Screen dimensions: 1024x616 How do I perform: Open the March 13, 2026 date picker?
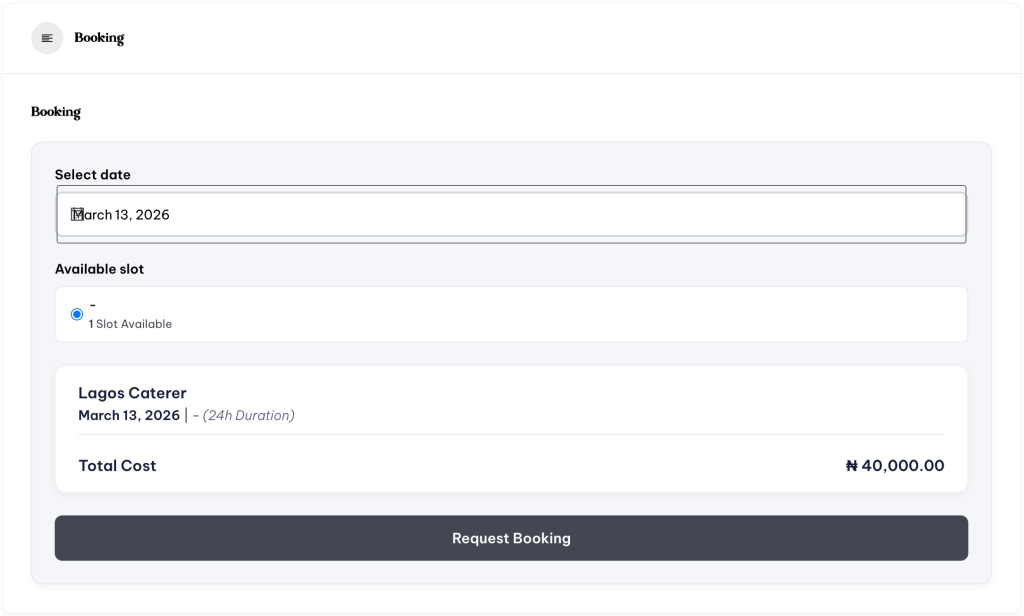pos(510,214)
